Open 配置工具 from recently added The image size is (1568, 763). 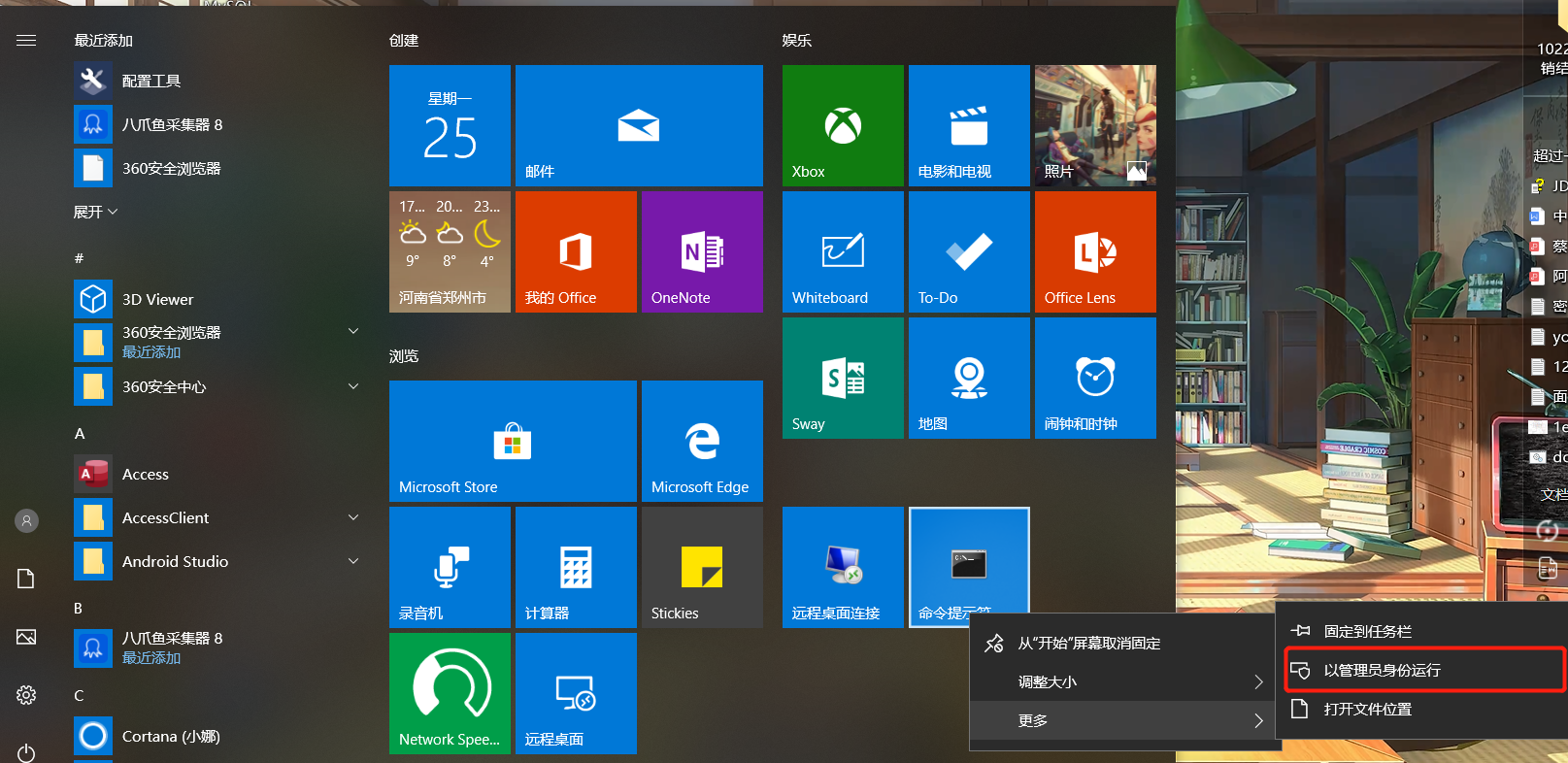coord(218,81)
